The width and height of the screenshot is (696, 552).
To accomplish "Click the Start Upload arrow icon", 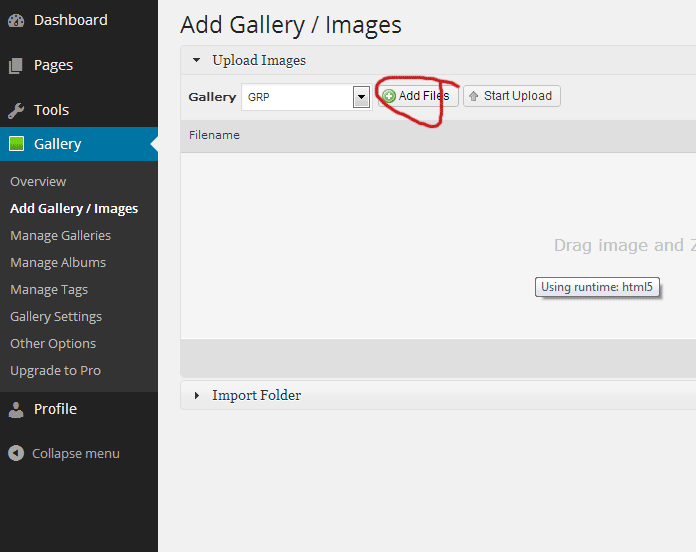I will (474, 96).
